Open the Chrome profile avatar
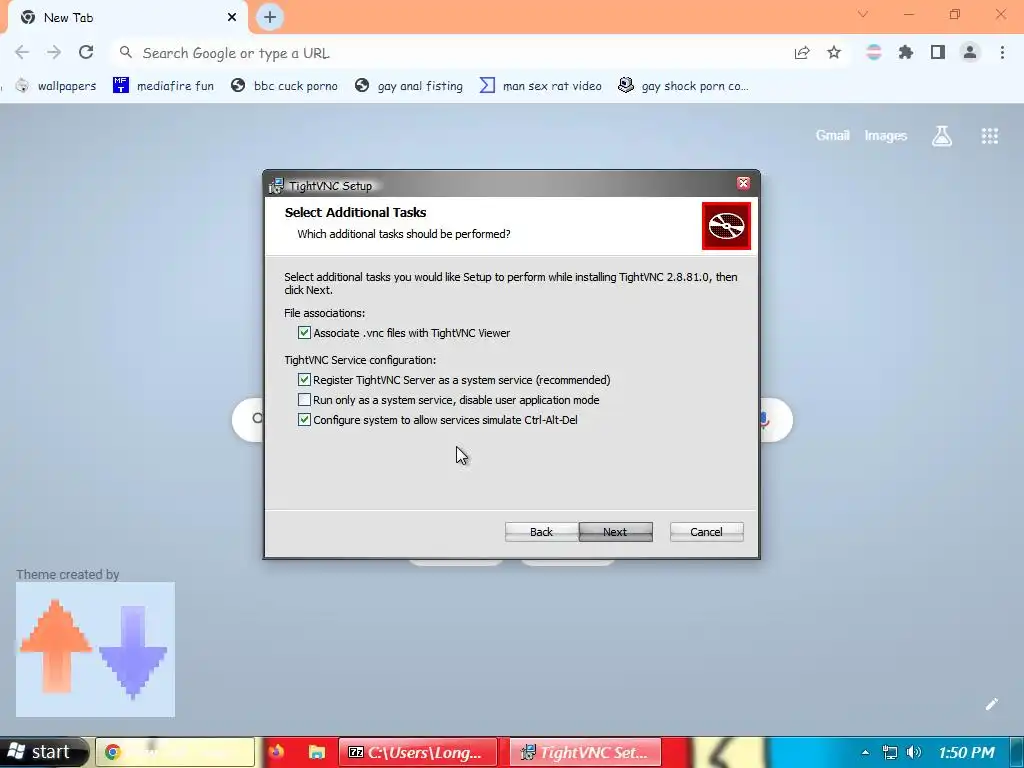The image size is (1024, 768). coord(970,52)
